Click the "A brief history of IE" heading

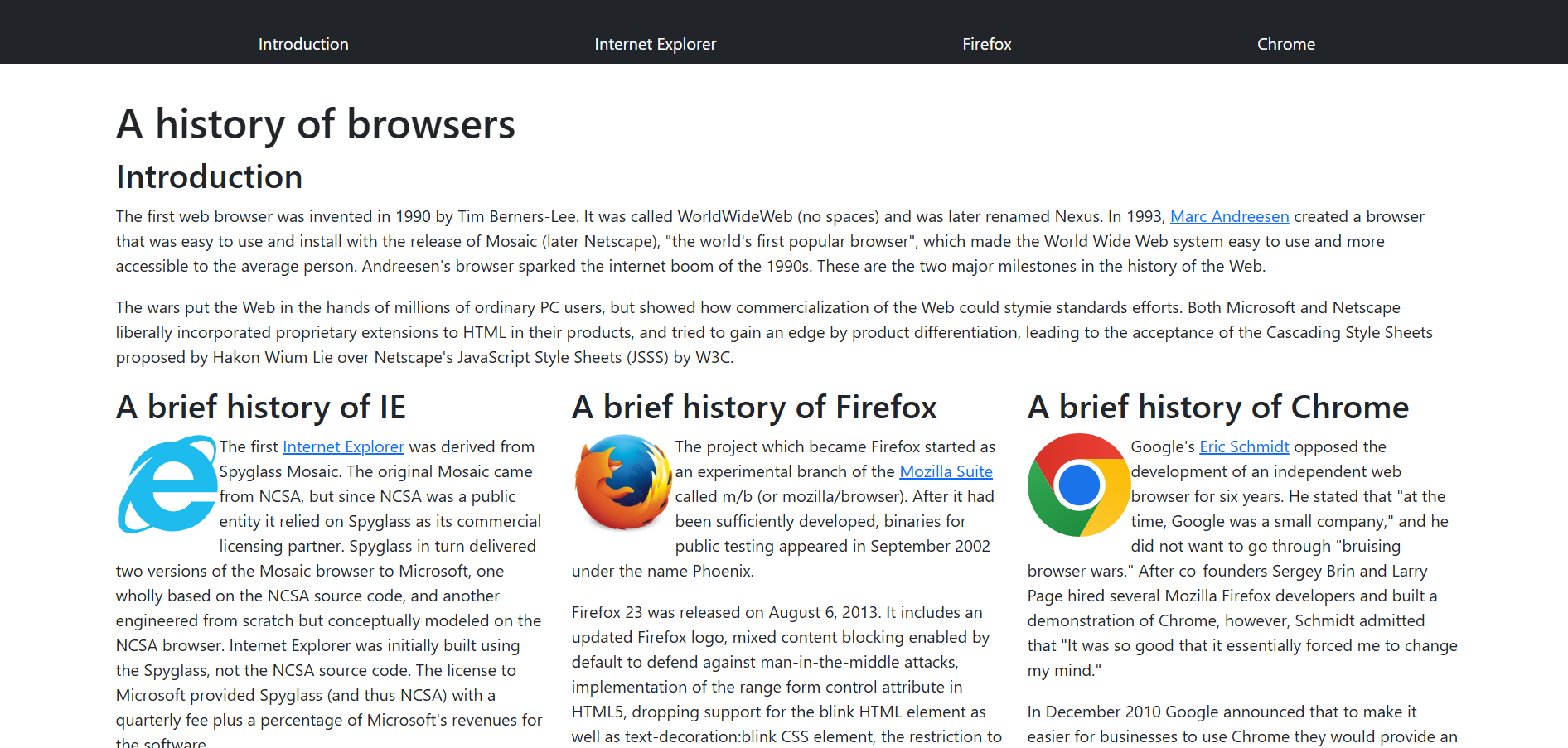tap(261, 407)
